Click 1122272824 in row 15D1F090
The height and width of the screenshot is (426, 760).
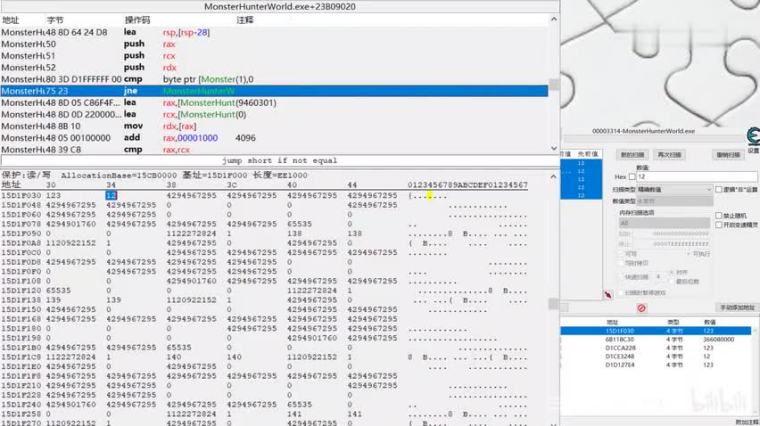click(x=191, y=234)
